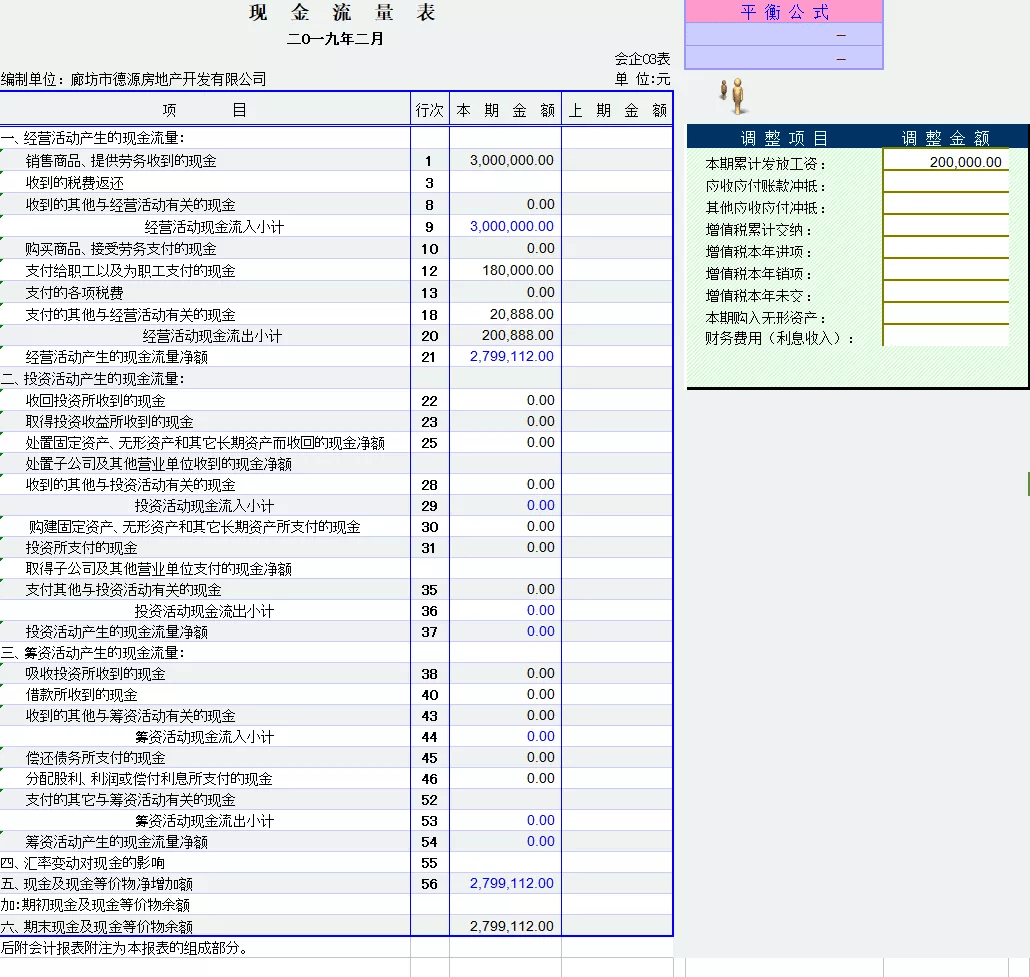Select the 本期金额 column header
Screen dimensions: 1030x977
[x=505, y=110]
